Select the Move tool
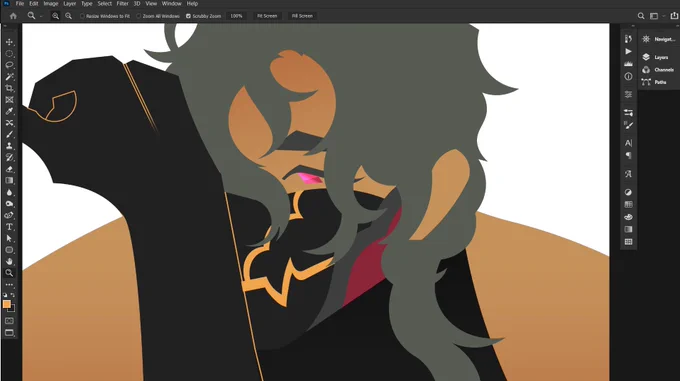The width and height of the screenshot is (680, 381). (9, 42)
